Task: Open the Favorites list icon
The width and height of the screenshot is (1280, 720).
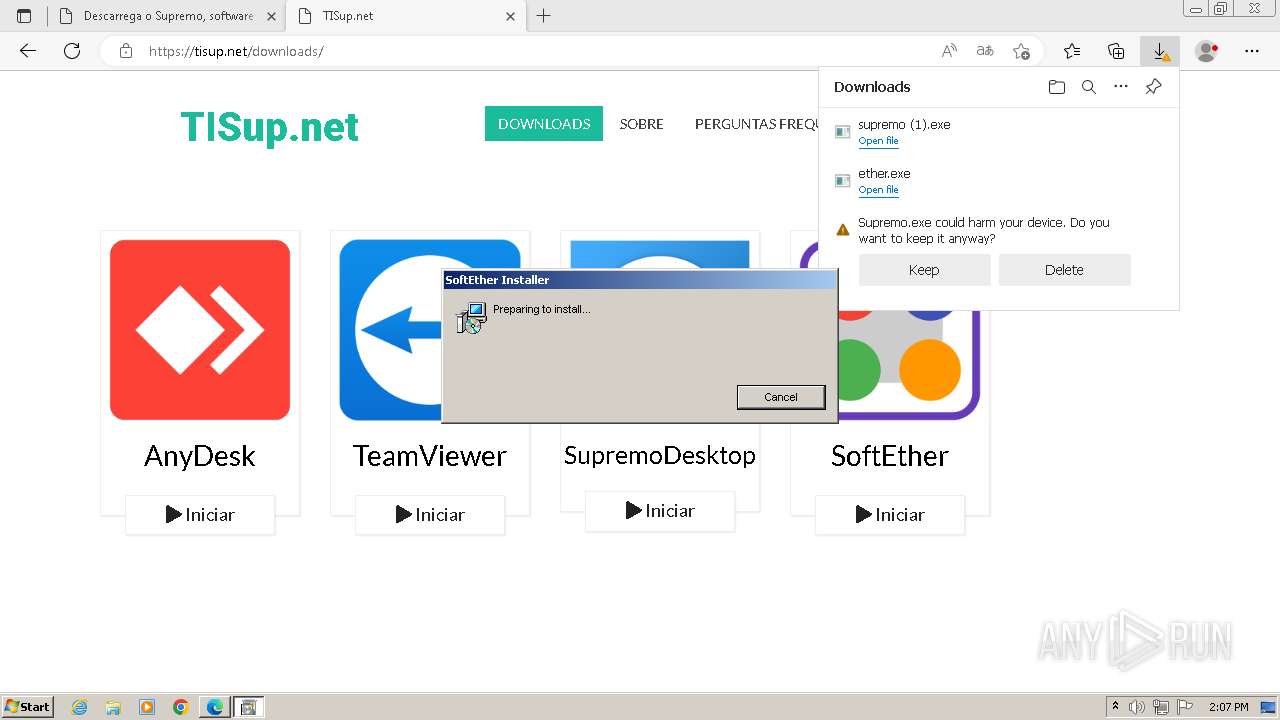Action: point(1072,51)
